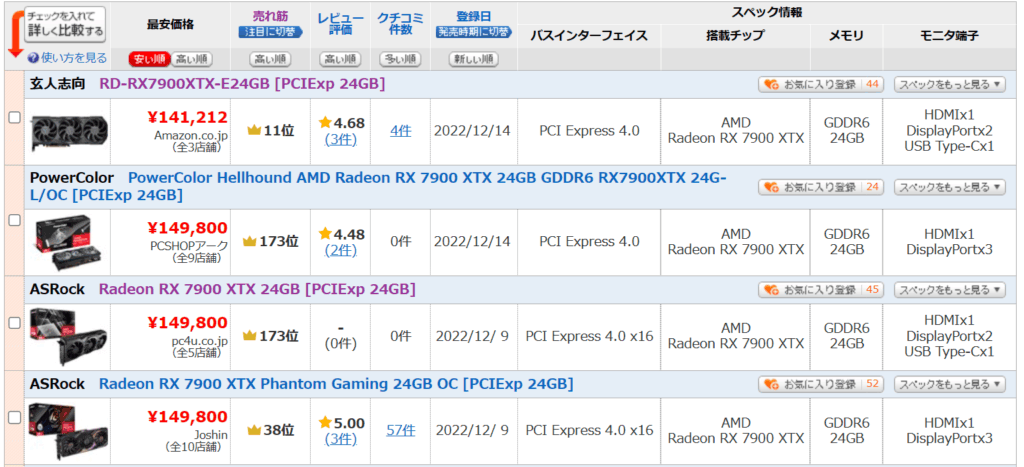Click the レビュー評価 column header
This screenshot has width=1024, height=467.
340,24
